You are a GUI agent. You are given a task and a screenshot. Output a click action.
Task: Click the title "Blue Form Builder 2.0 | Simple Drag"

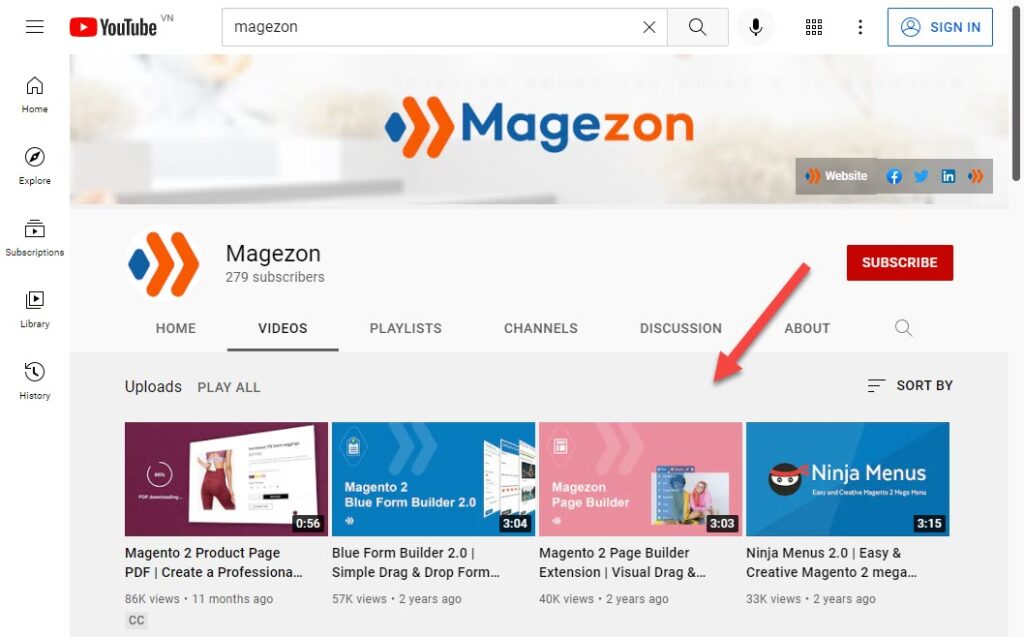tap(416, 563)
